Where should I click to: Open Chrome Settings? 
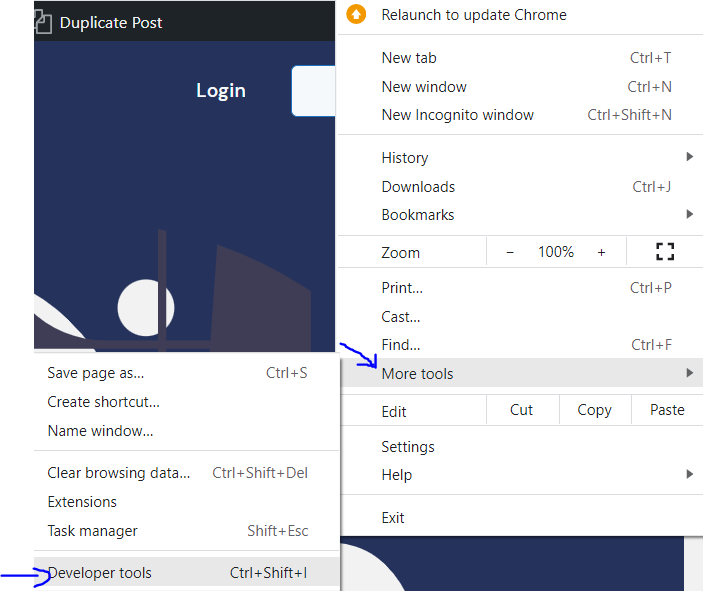(520, 447)
